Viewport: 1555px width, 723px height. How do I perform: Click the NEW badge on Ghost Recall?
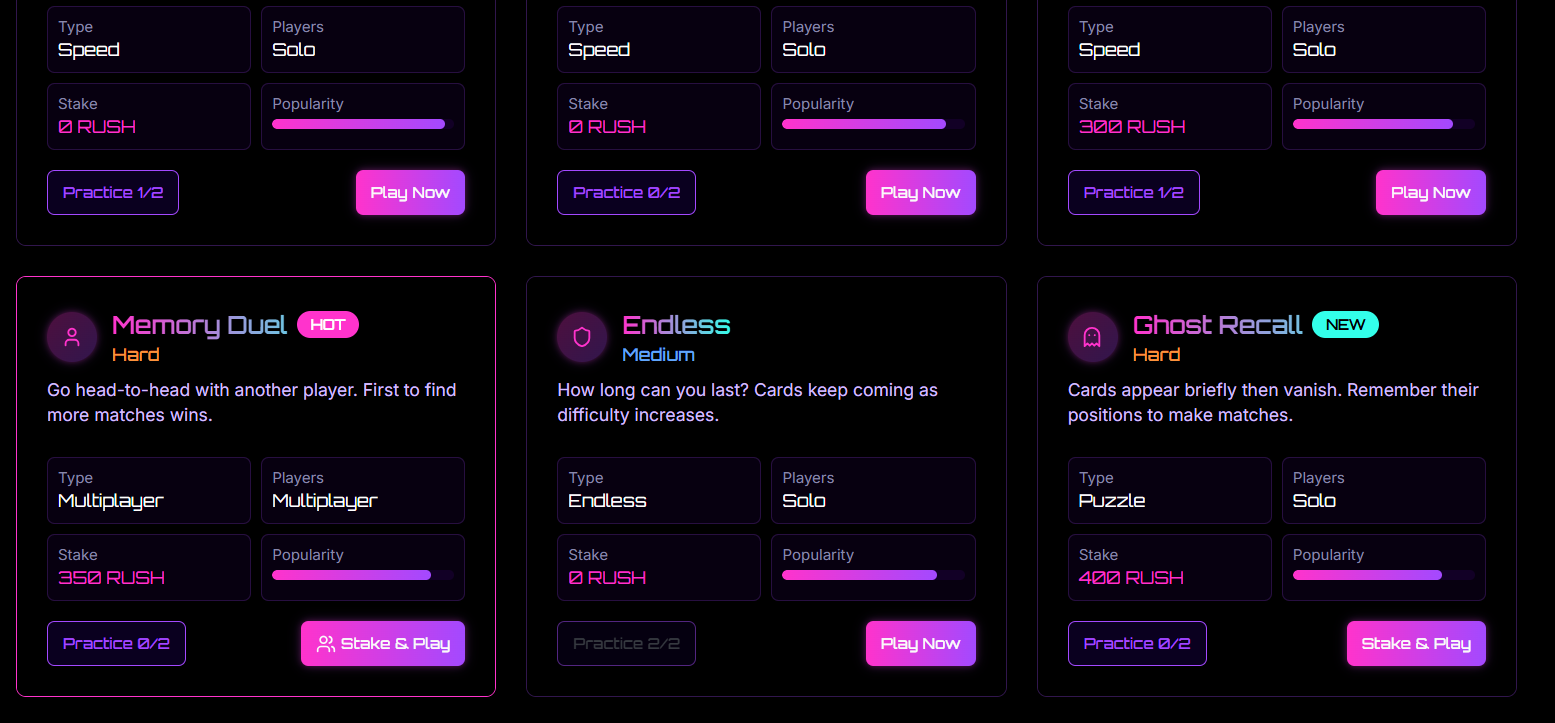coord(1345,325)
